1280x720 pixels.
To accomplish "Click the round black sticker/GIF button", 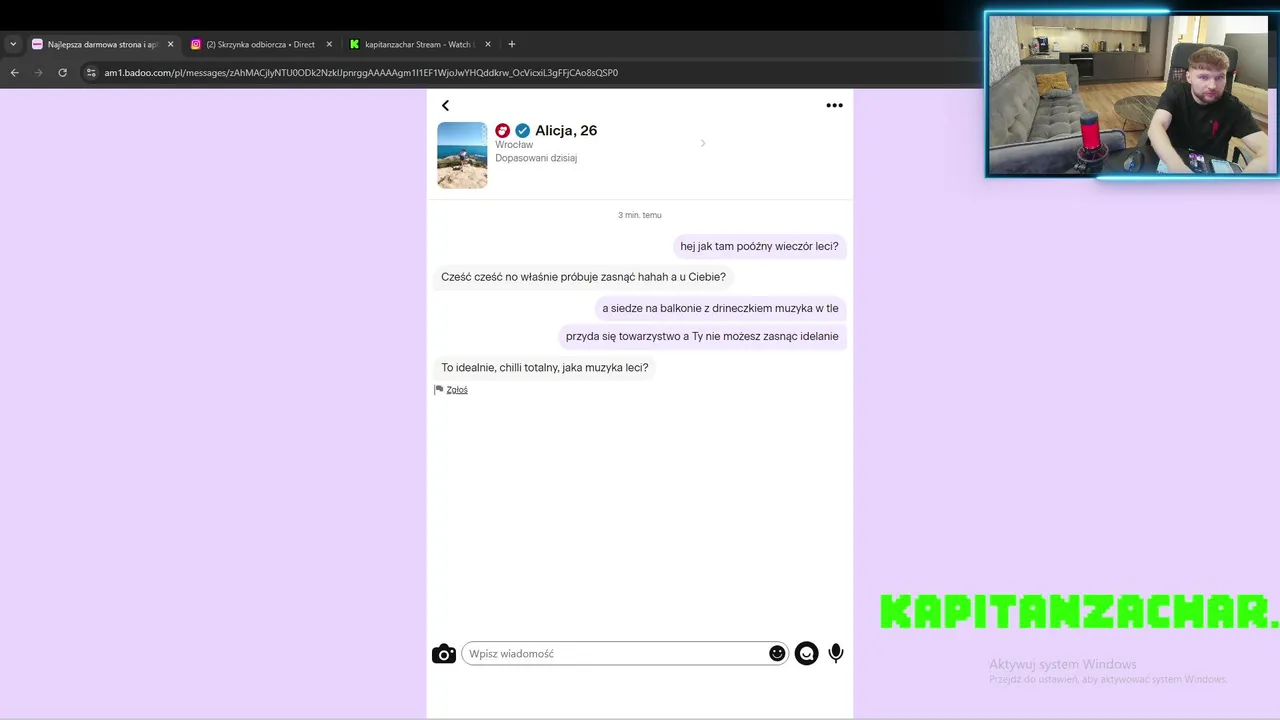I will (x=807, y=654).
